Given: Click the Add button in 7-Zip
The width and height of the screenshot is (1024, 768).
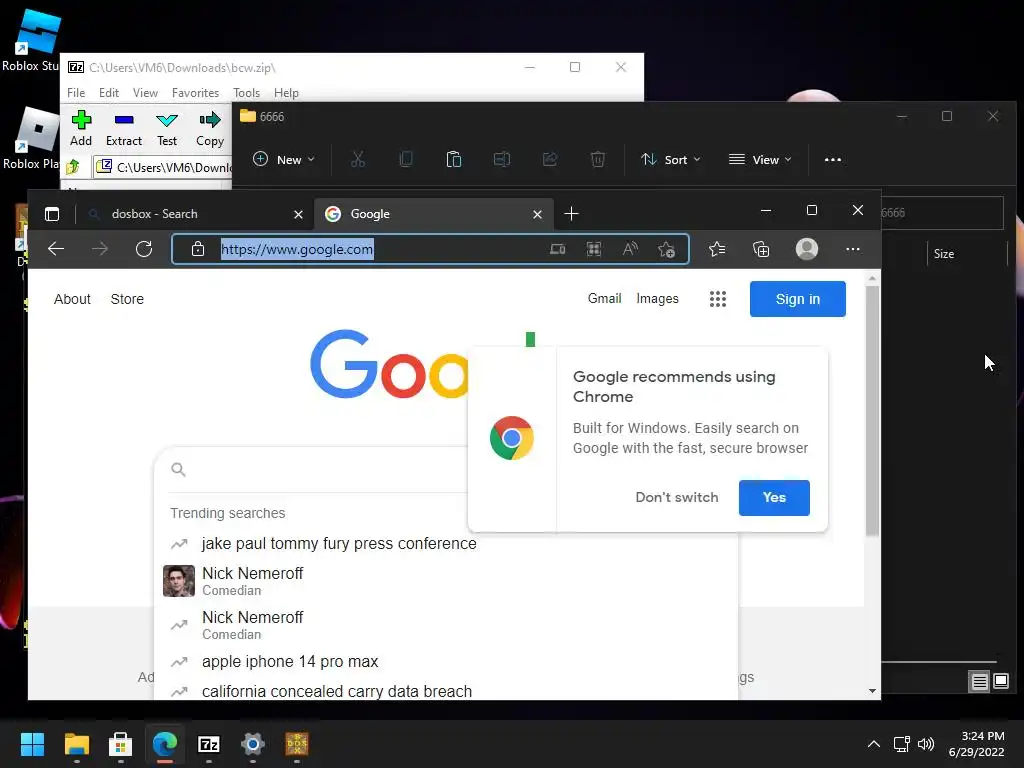Looking at the screenshot, I should click(x=81, y=129).
